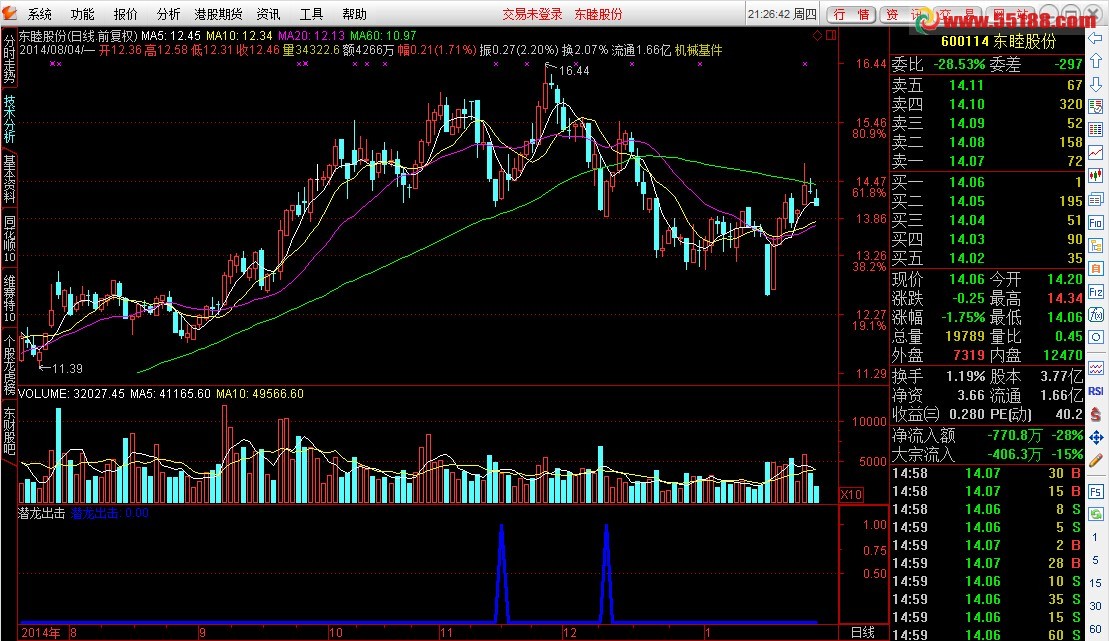
Task: Click the up arrow icon for previous stock
Action: click(x=1096, y=61)
